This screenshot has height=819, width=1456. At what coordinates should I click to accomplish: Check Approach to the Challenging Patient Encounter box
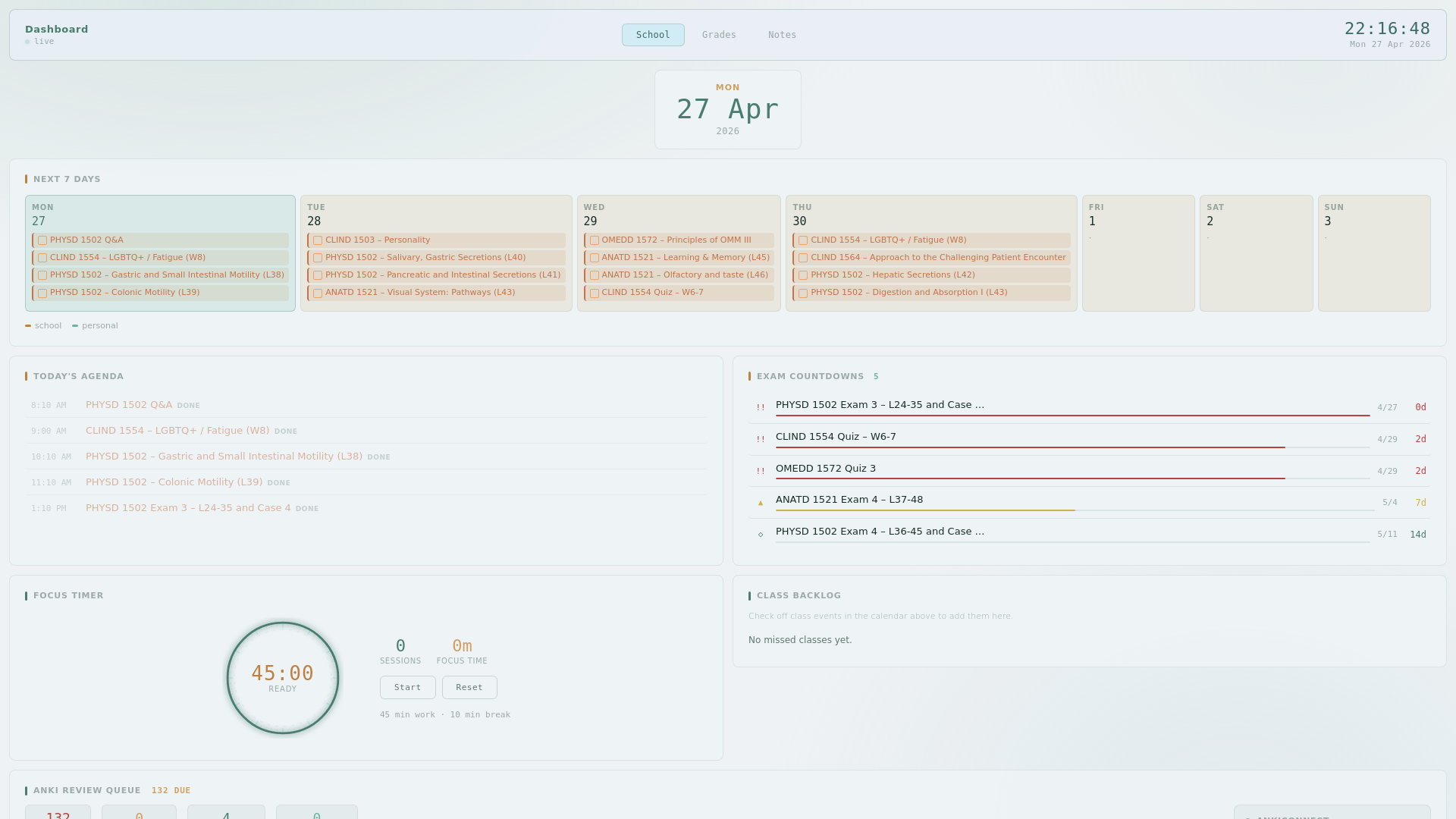tap(803, 258)
